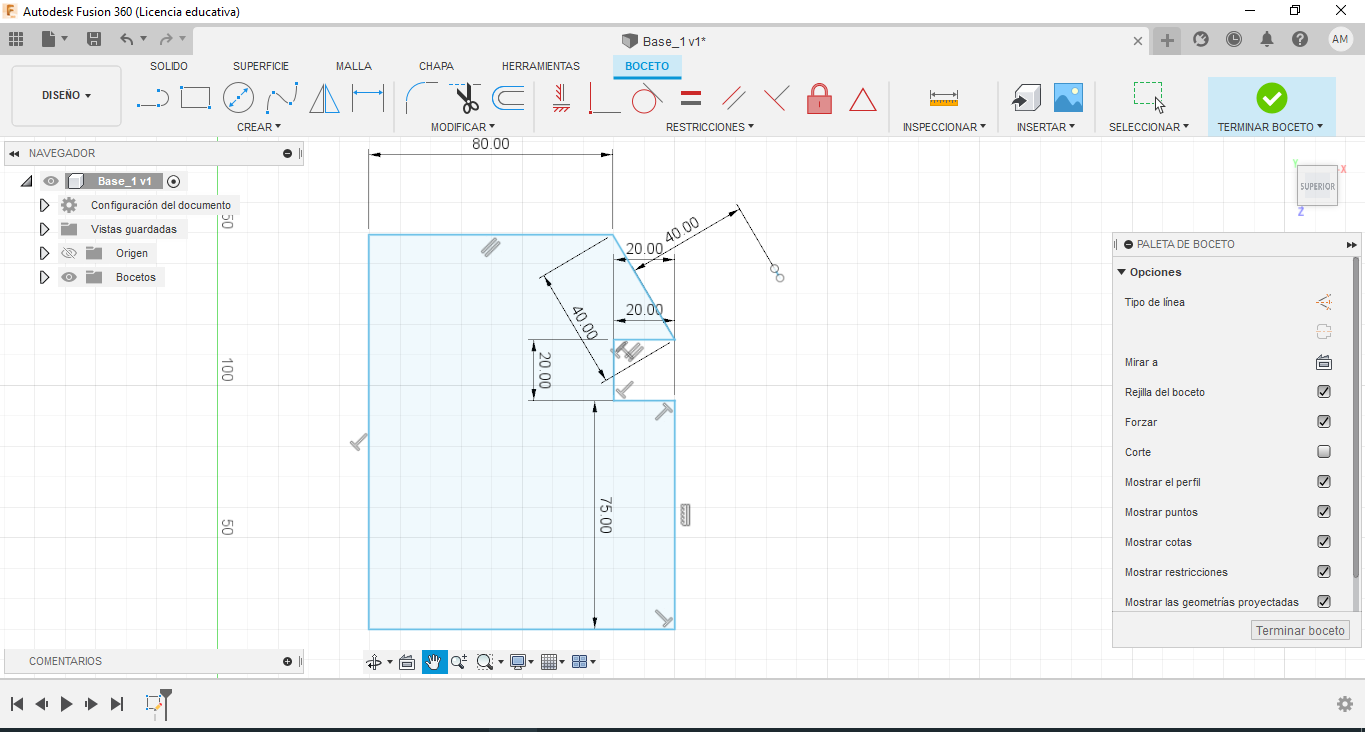Open the SELECCIONAR dropdown menu
The height and width of the screenshot is (732, 1365).
pos(1149,127)
